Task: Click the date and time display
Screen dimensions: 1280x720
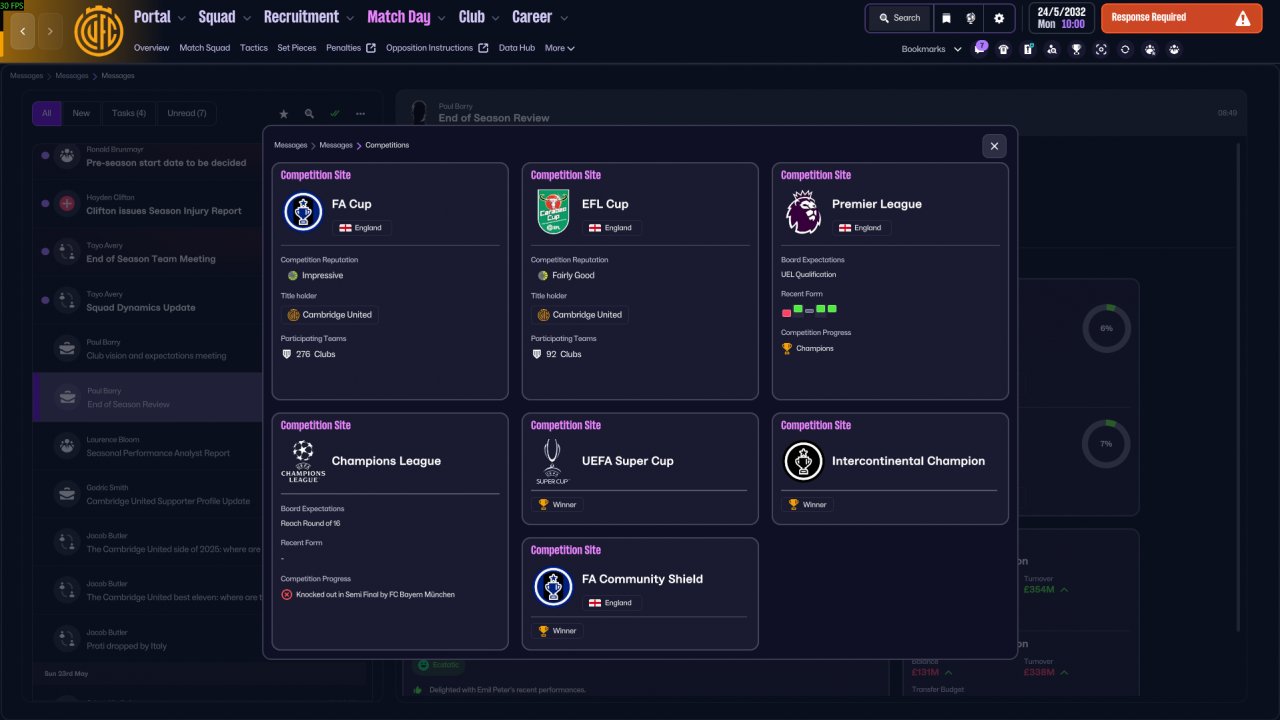Action: pyautogui.click(x=1061, y=18)
